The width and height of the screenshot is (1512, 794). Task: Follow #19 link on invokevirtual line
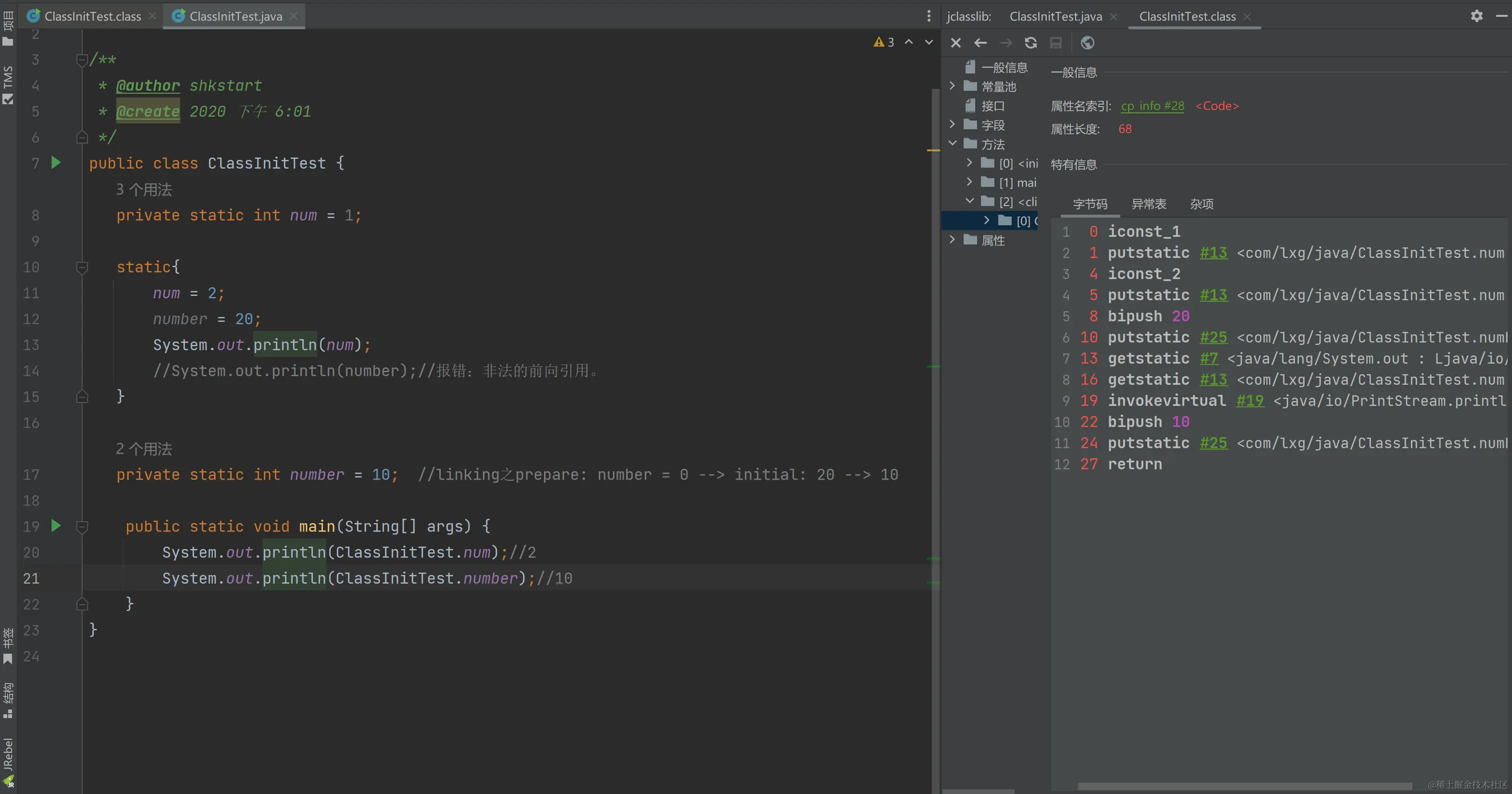coord(1249,401)
